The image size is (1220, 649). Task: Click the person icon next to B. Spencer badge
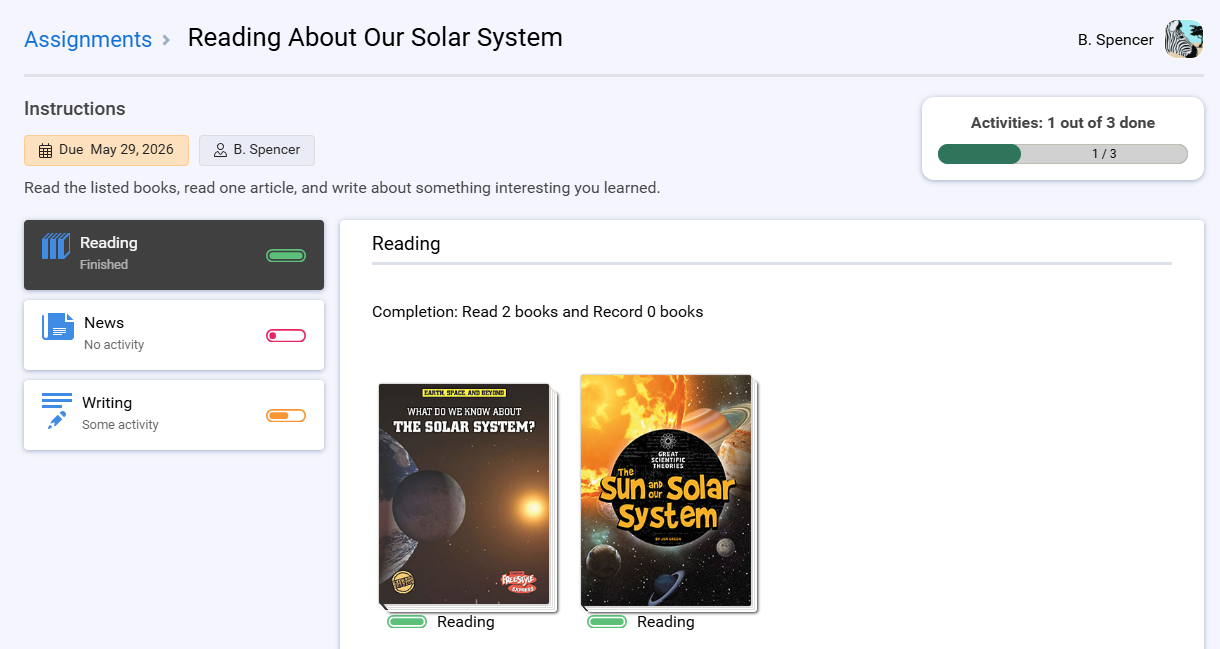220,150
